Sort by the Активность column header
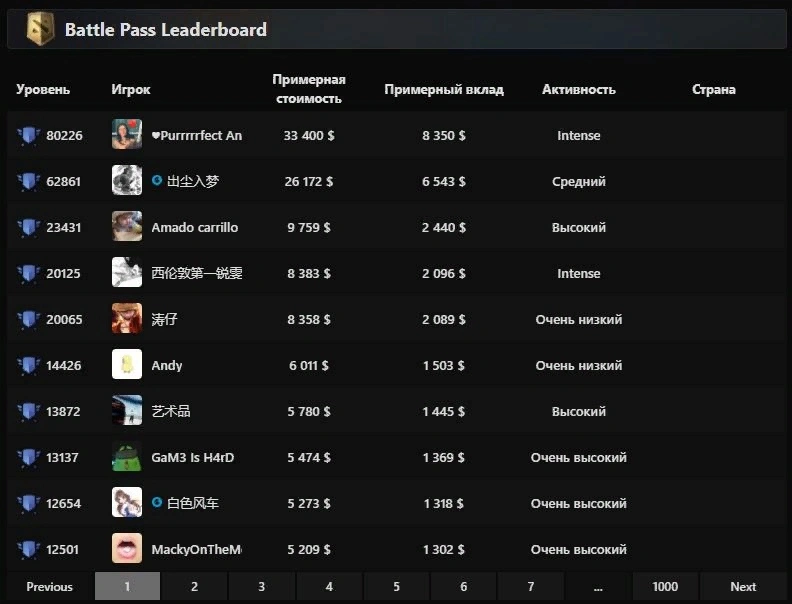 pyautogui.click(x=579, y=89)
